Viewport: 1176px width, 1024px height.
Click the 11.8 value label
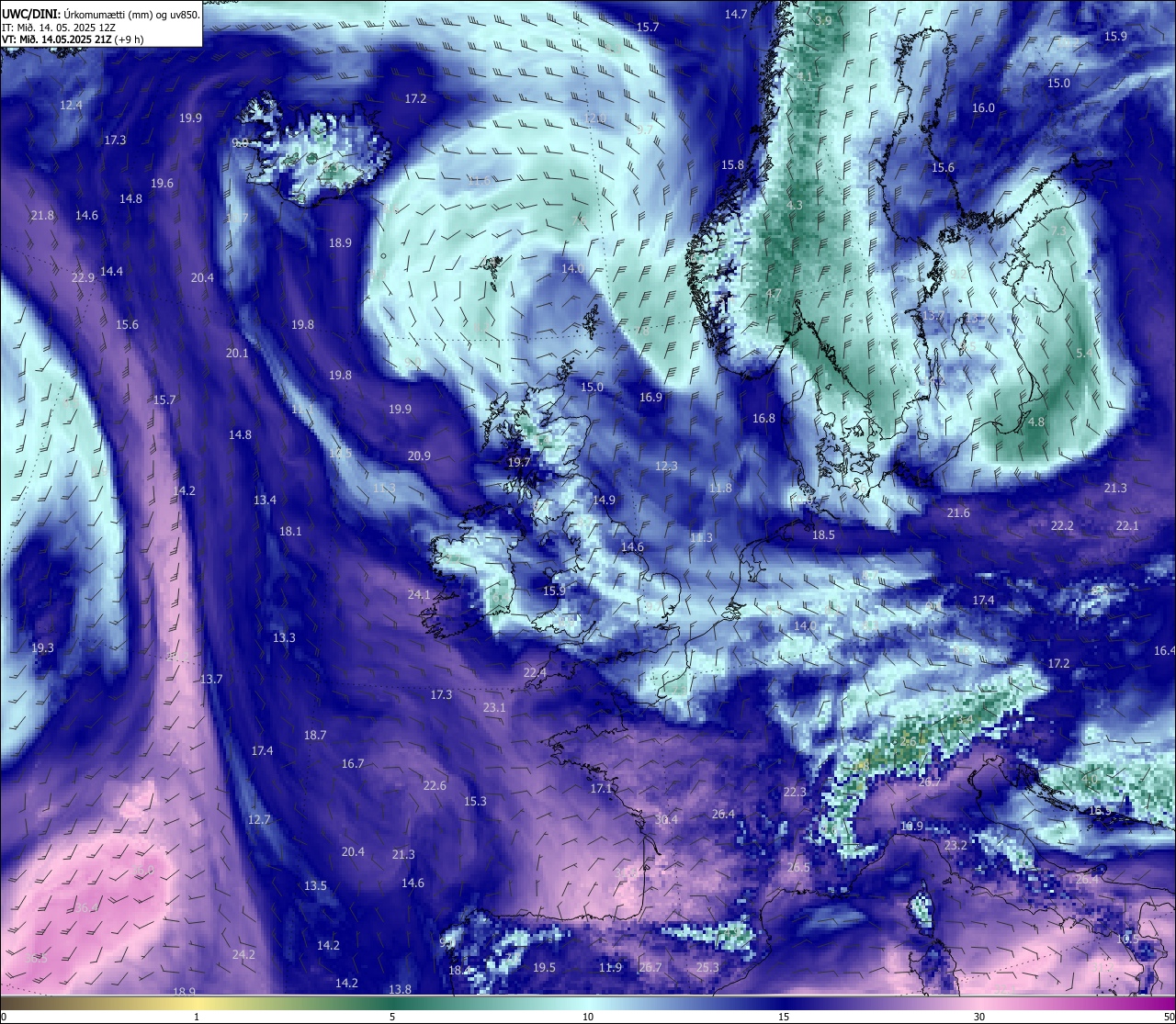coord(720,489)
